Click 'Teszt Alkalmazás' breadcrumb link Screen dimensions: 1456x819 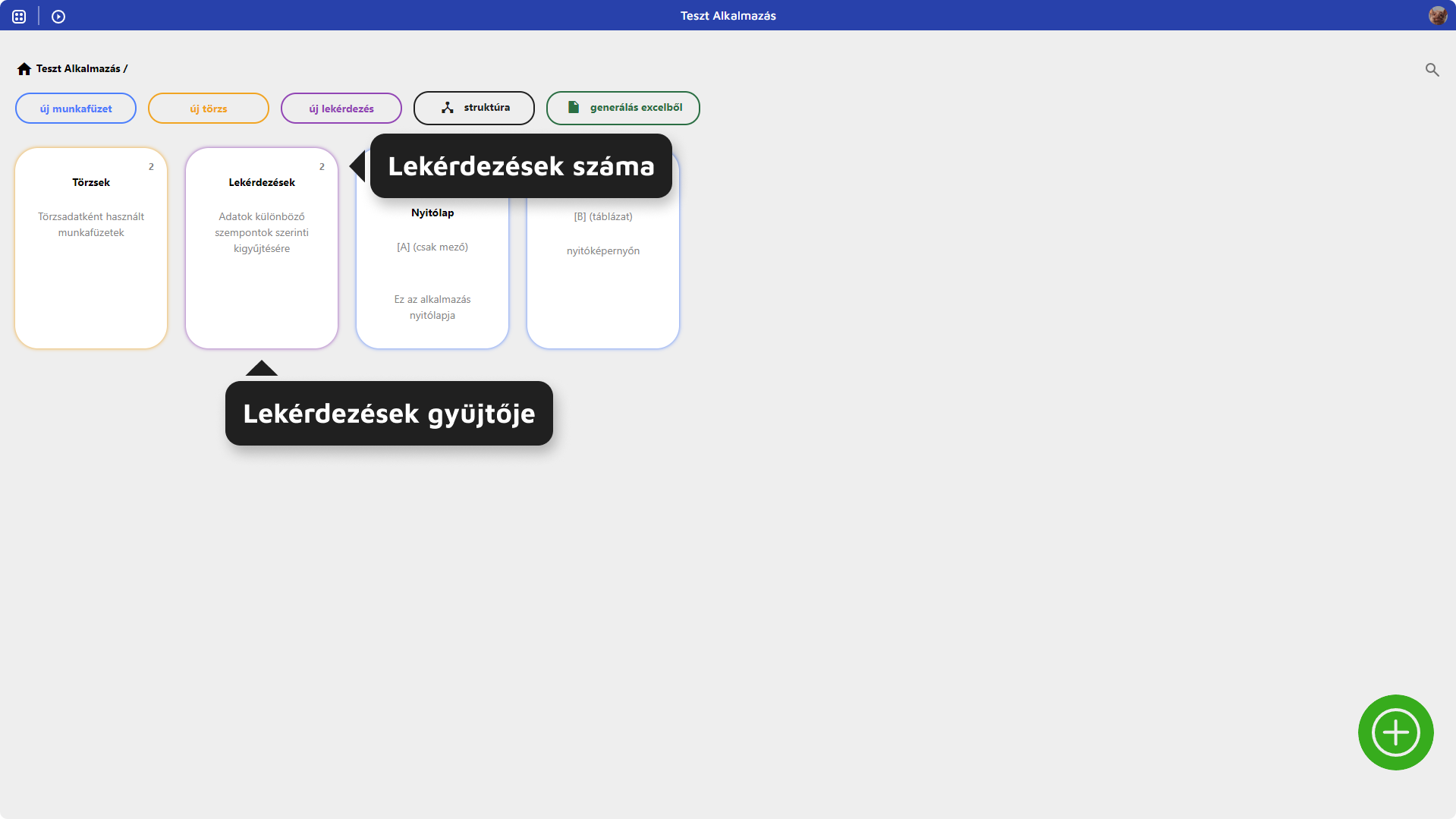click(78, 69)
